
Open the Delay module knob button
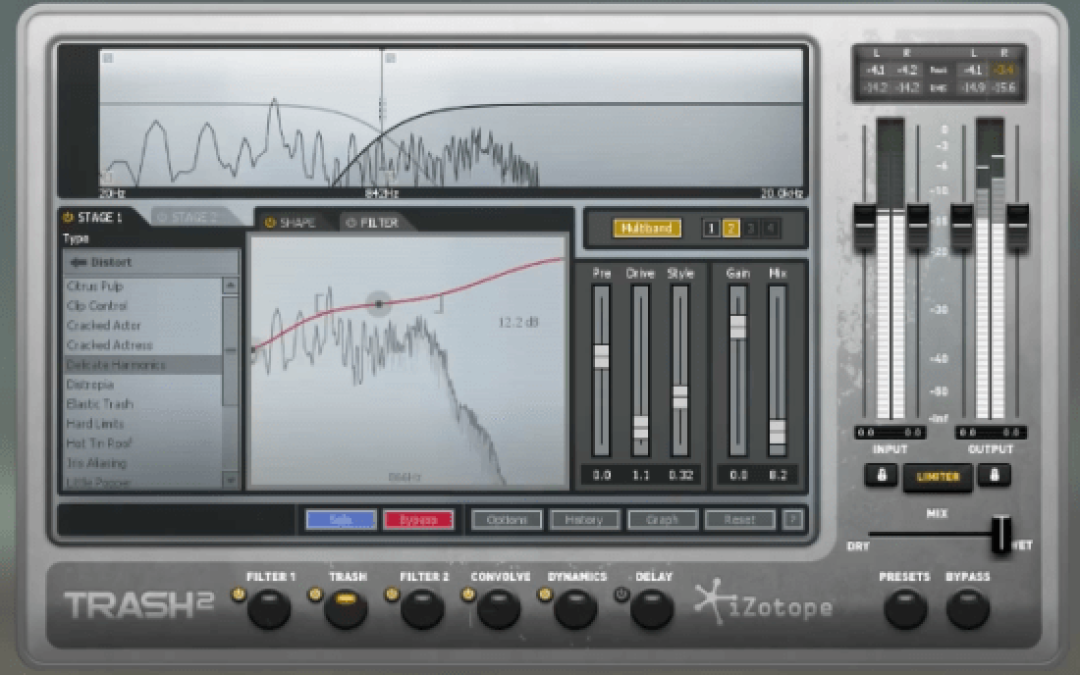tap(652, 610)
